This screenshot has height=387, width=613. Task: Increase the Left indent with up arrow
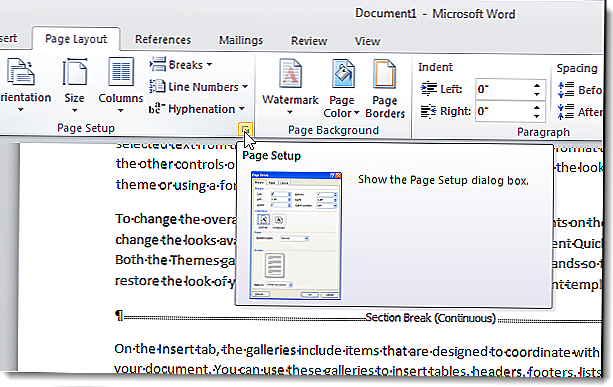click(x=537, y=85)
